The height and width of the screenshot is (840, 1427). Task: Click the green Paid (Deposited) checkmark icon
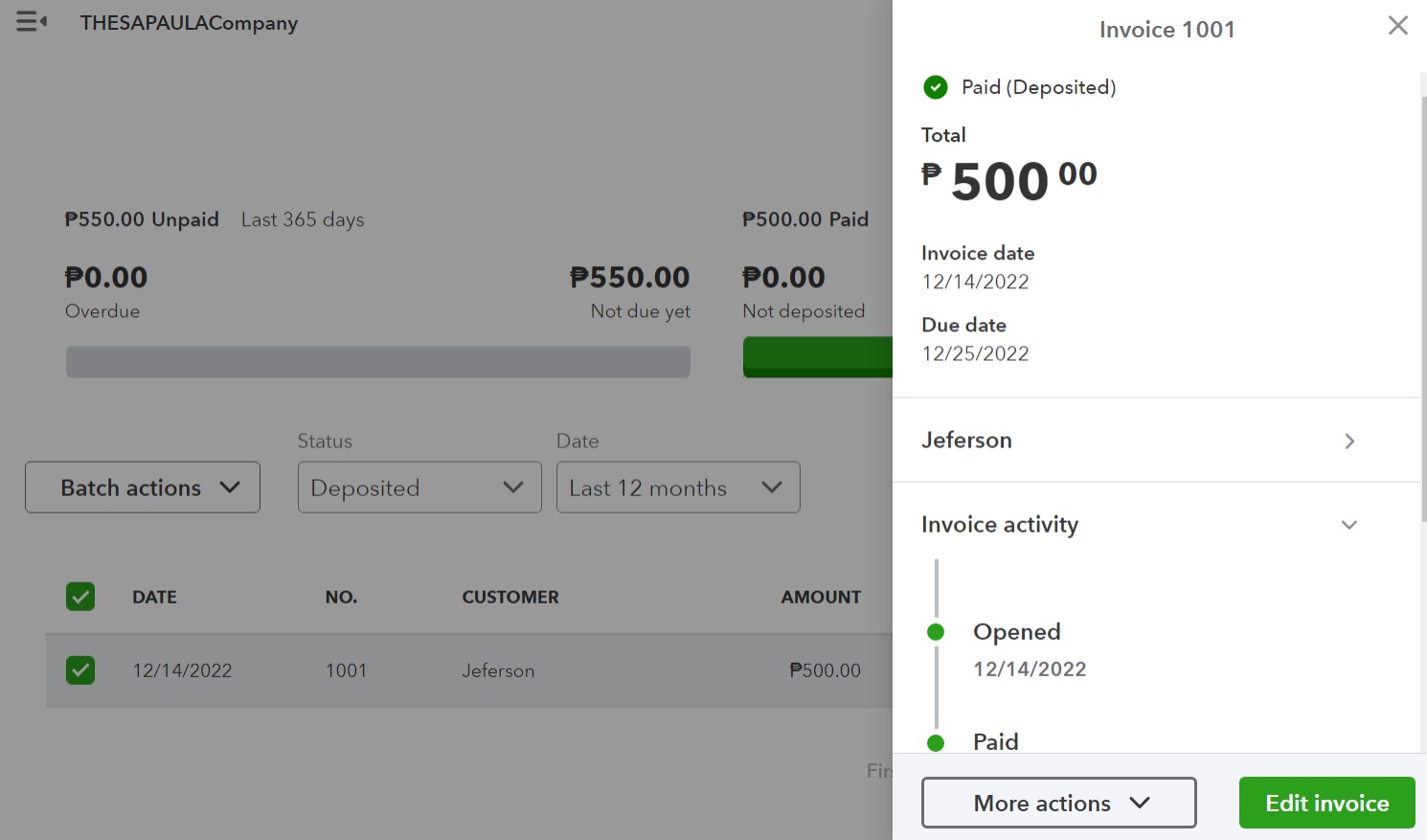click(936, 87)
